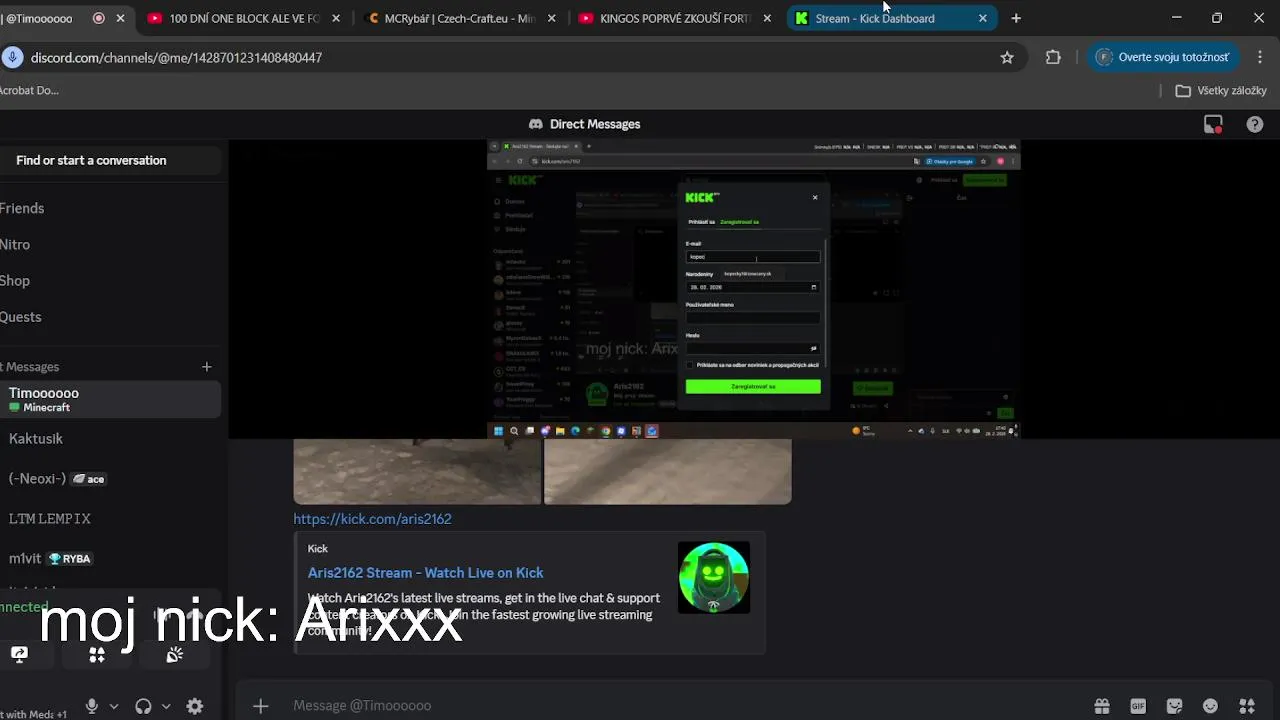Screen dimensions: 1280x720
Task: Expand headphone output options arrow
Action: 166,706
